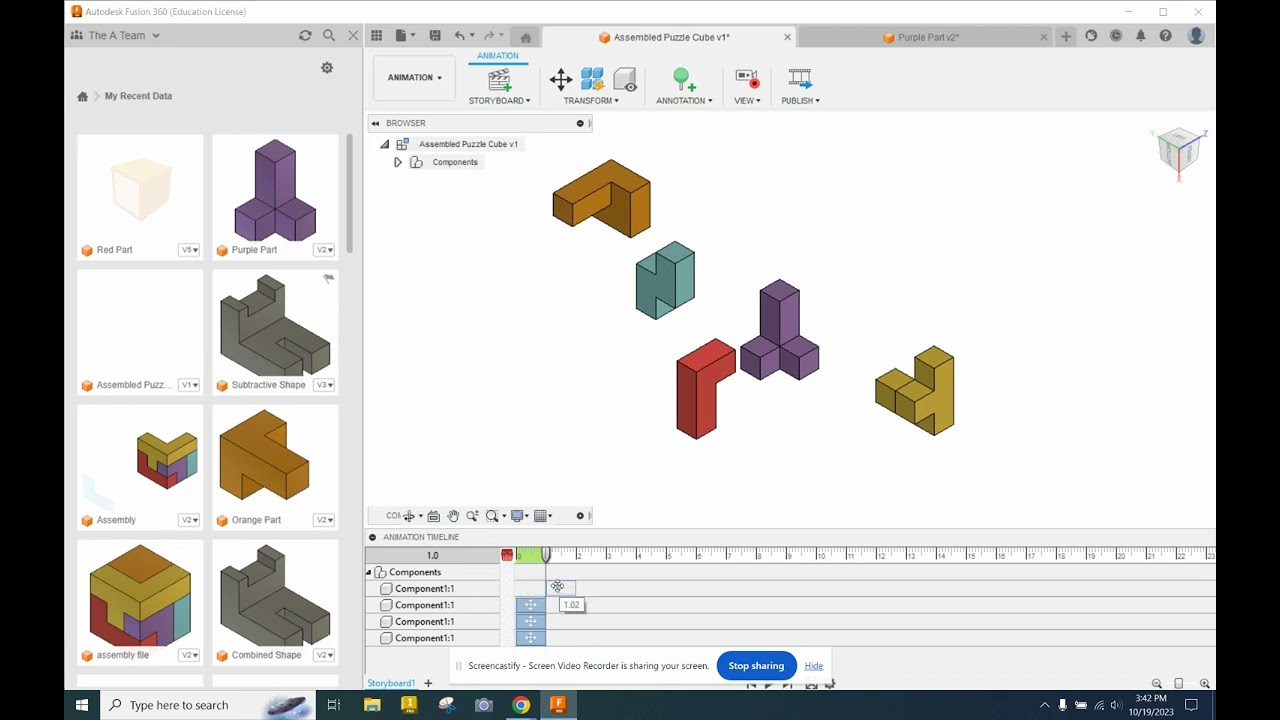Switch to Assembled Puzzle Cube v1 tab
The image size is (1280, 720).
tap(670, 37)
